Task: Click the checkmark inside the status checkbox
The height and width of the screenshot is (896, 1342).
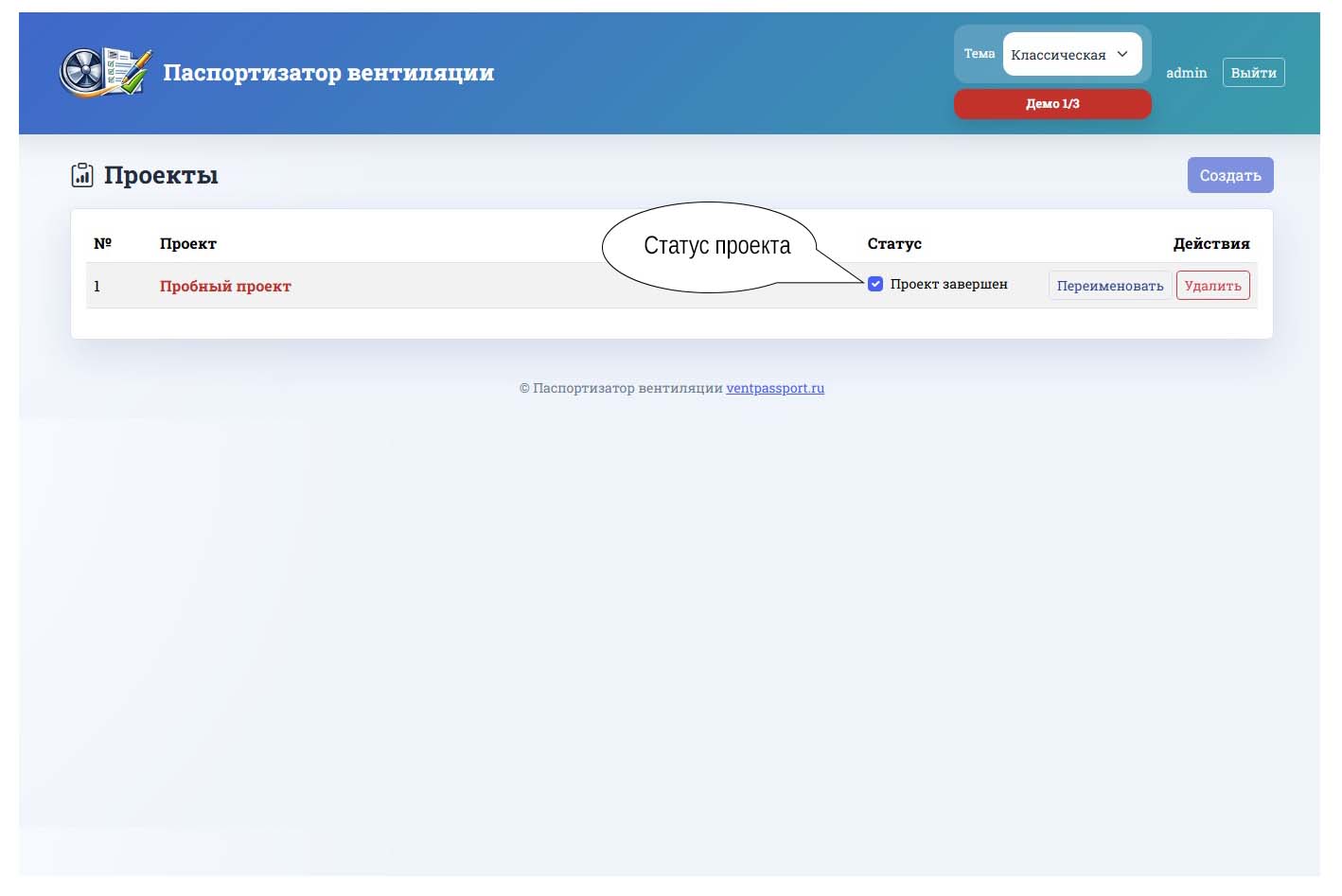Action: tap(875, 284)
